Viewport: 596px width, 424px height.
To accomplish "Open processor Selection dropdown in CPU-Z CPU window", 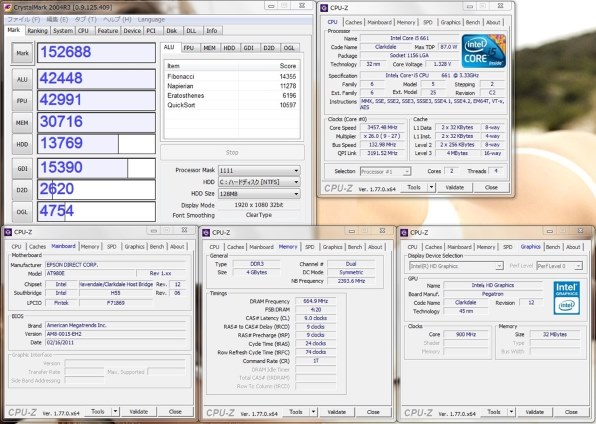I will click(x=385, y=172).
